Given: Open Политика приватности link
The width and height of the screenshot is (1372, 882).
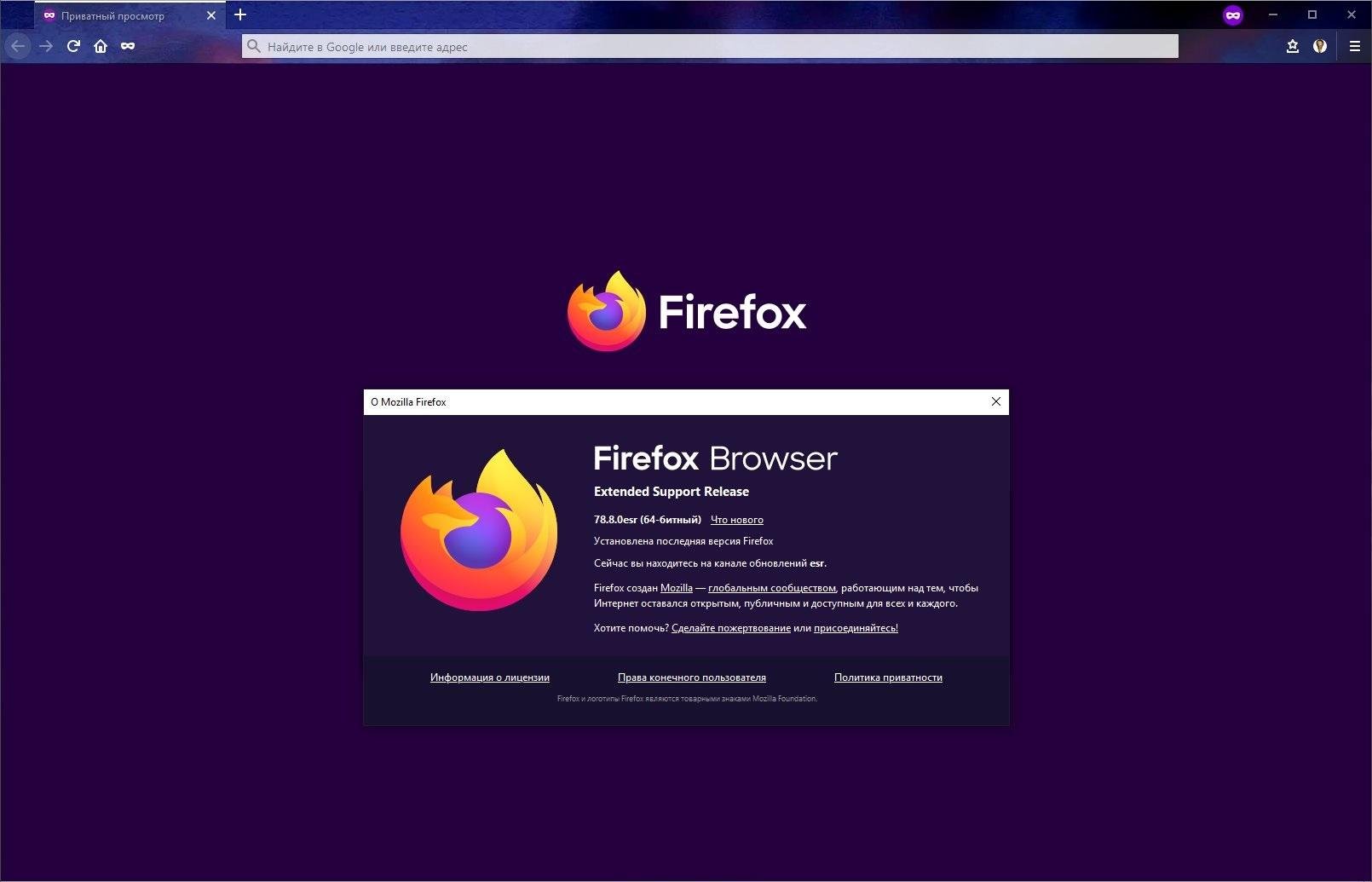Looking at the screenshot, I should tap(888, 677).
